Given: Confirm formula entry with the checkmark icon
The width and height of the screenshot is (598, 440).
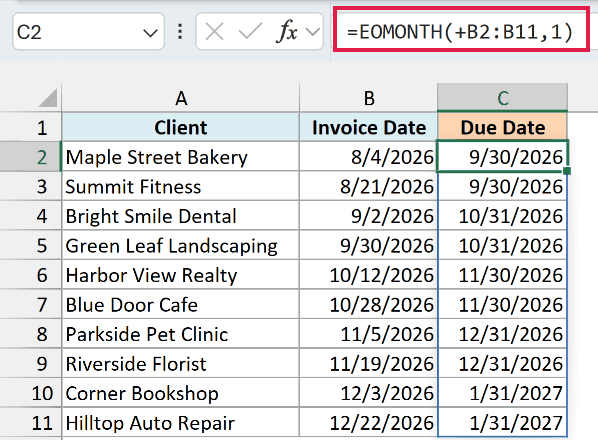Looking at the screenshot, I should click(250, 32).
